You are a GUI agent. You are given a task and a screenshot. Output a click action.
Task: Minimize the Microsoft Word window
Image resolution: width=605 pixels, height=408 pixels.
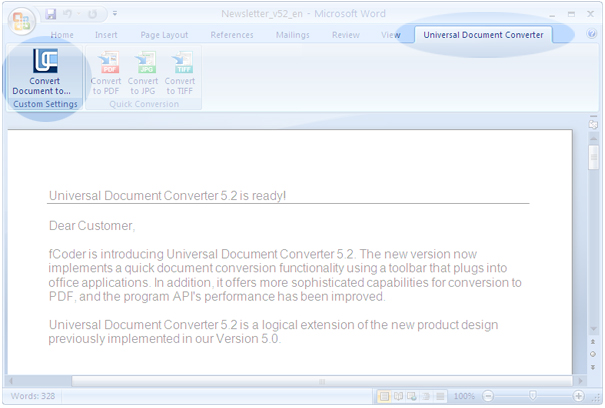[x=552, y=15]
